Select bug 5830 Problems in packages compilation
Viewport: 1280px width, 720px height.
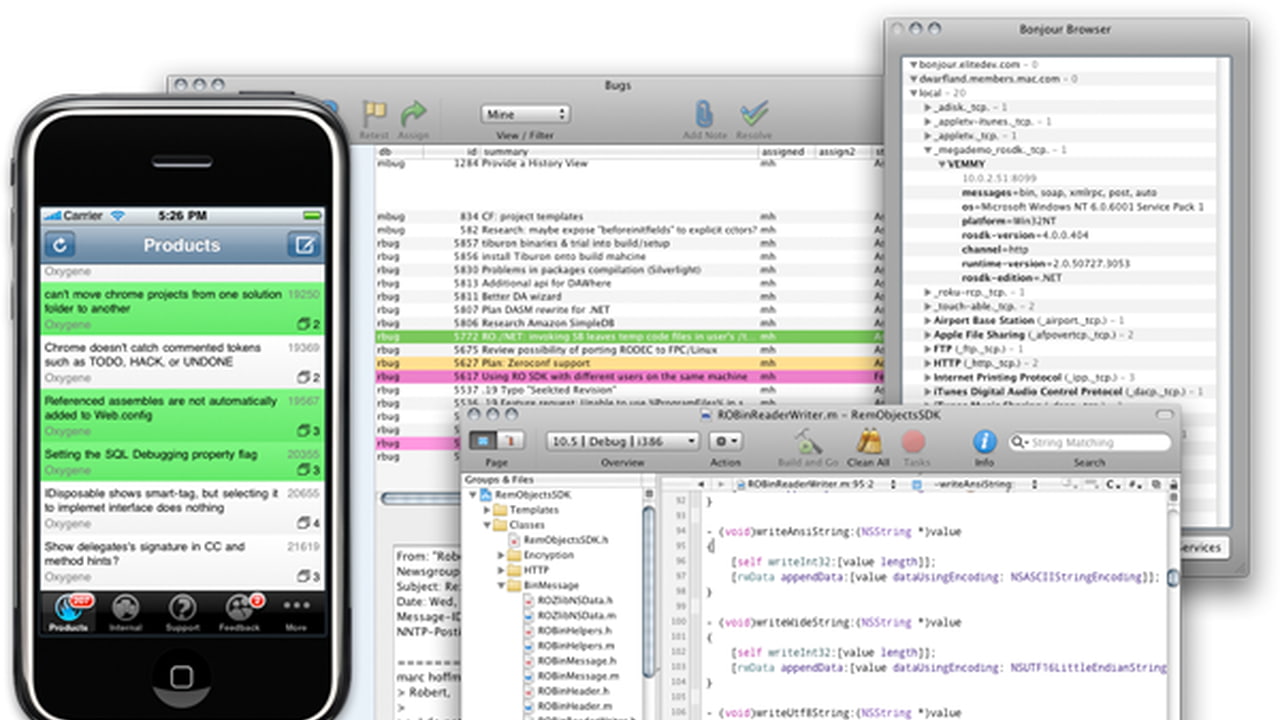point(628,270)
